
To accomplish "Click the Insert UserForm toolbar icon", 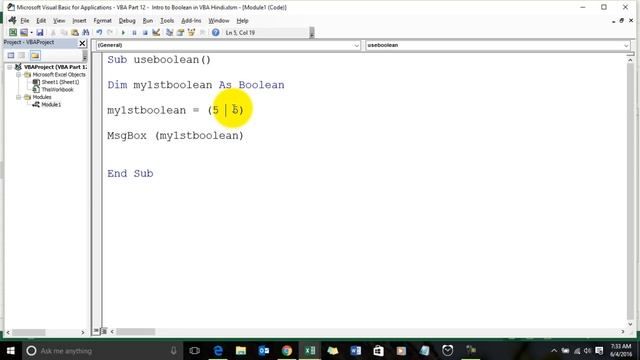I will (24, 33).
